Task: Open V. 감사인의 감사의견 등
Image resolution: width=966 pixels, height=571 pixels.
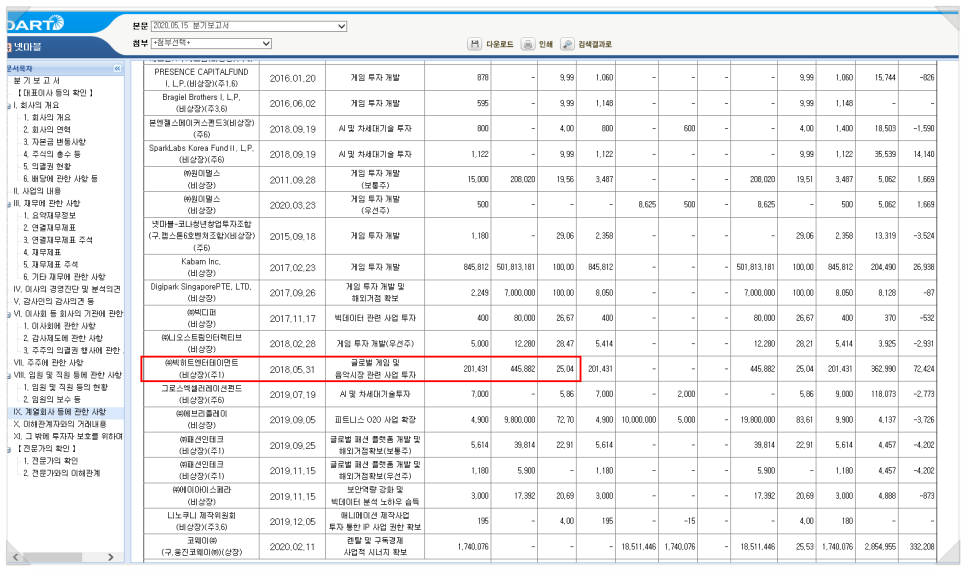Action: [x=54, y=301]
